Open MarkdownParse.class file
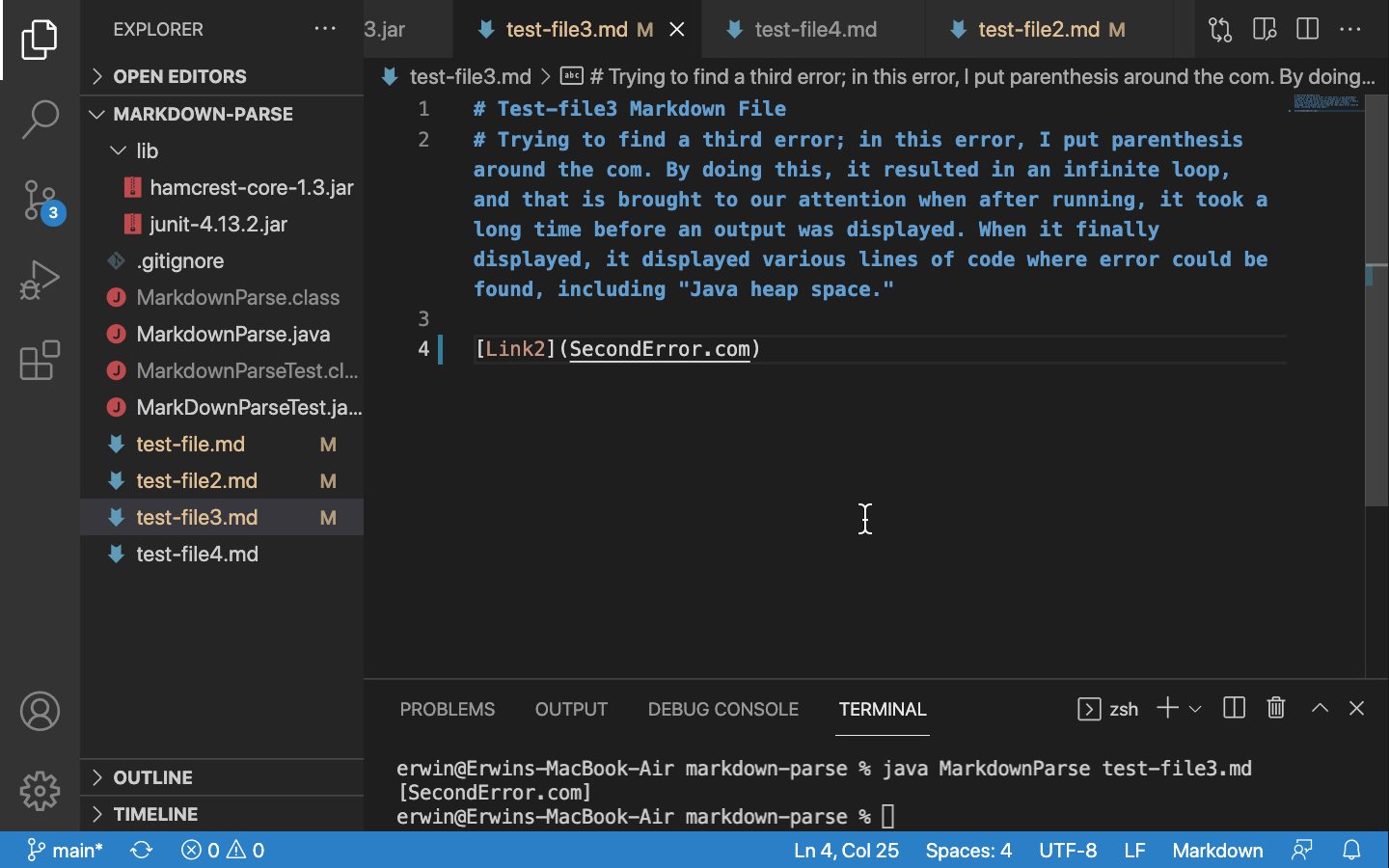The image size is (1389, 868). [x=222, y=297]
